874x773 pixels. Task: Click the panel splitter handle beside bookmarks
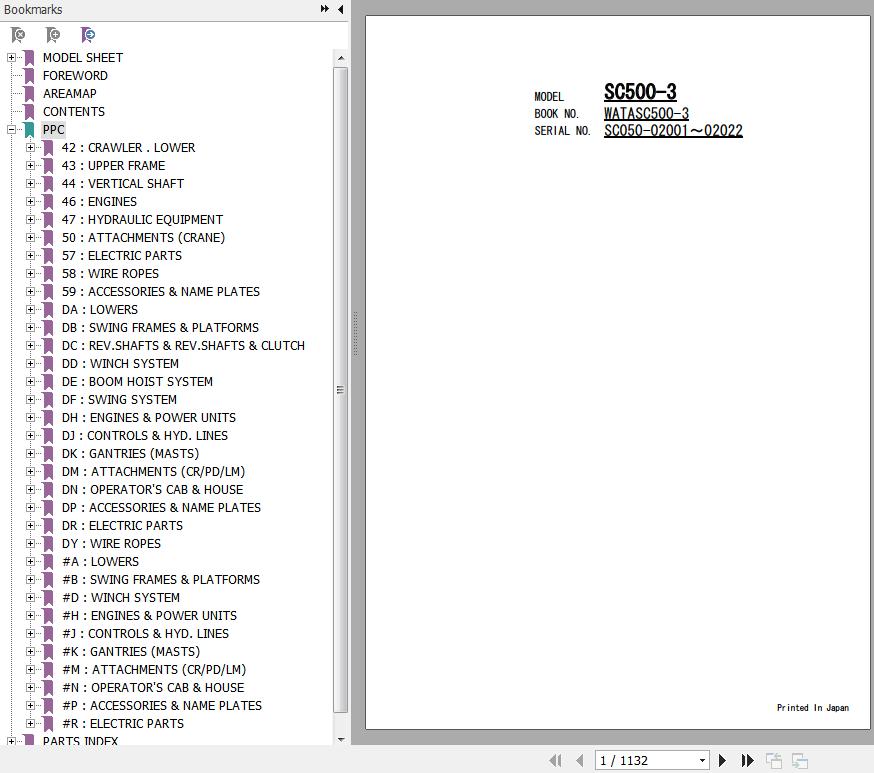(x=356, y=334)
